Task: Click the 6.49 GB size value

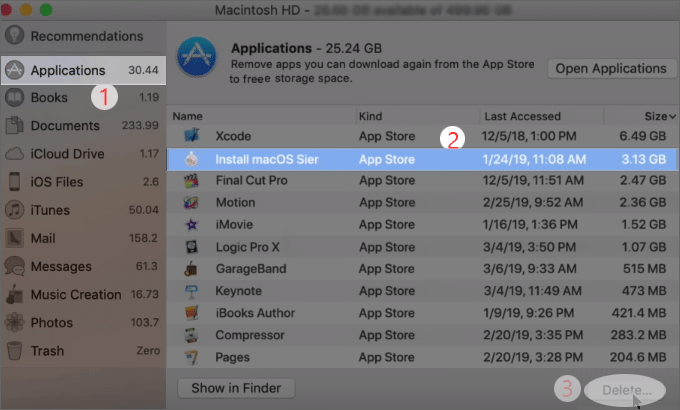Action: (x=642, y=136)
